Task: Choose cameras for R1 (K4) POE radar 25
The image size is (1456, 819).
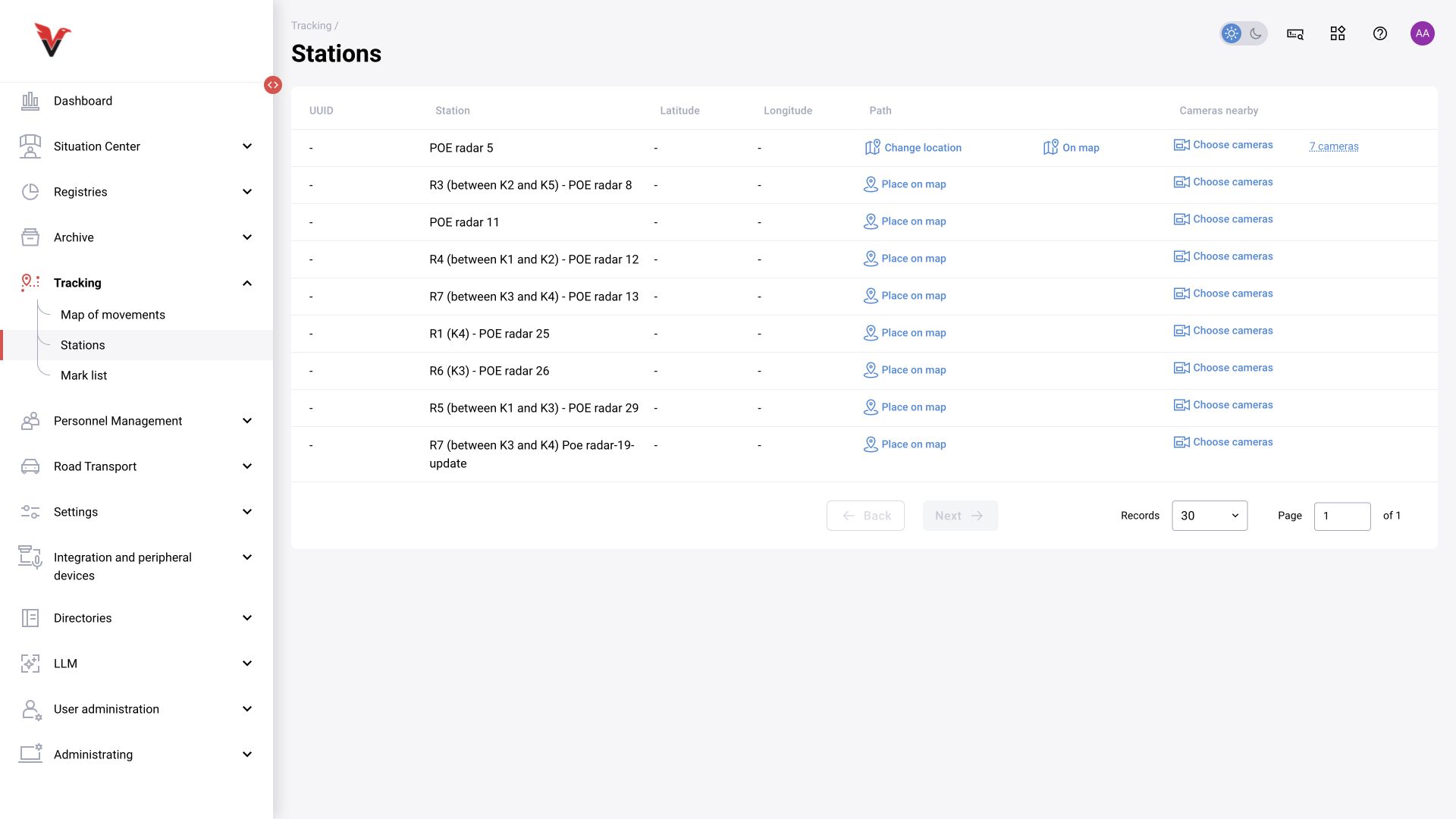Action: click(x=1223, y=331)
